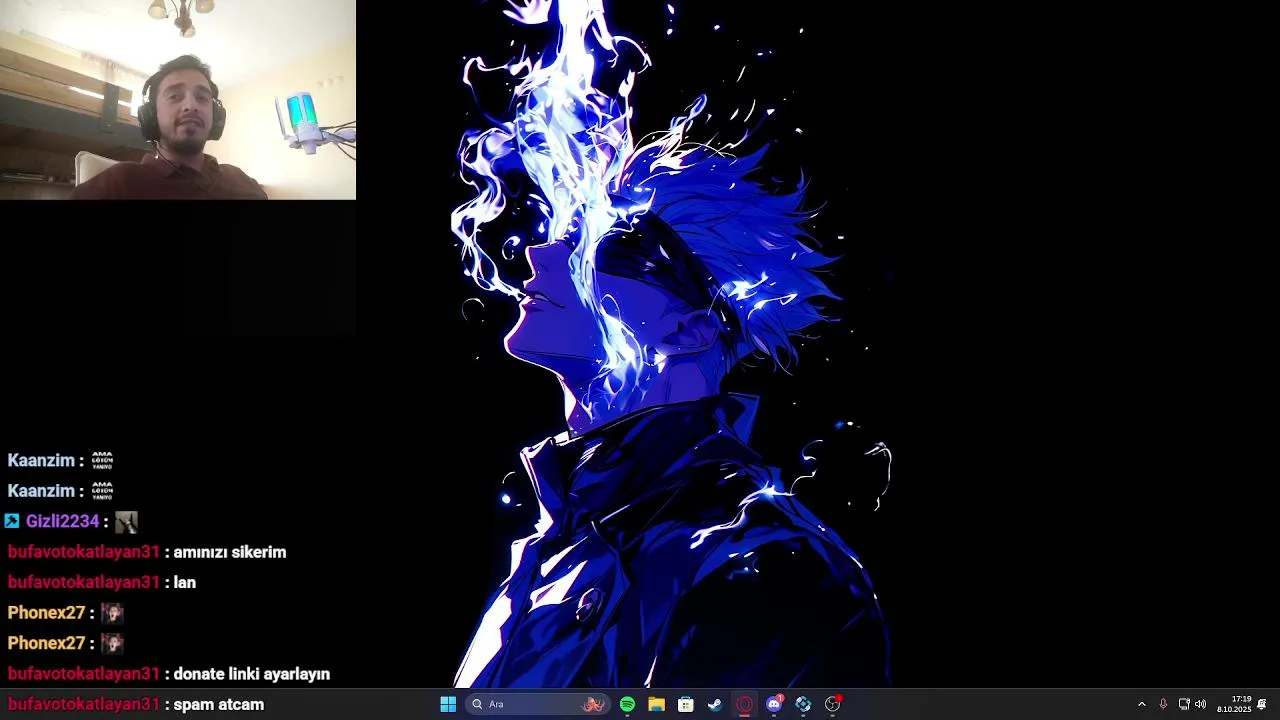This screenshot has width=1280, height=720.
Task: Open the Windows Start menu
Action: tap(448, 704)
